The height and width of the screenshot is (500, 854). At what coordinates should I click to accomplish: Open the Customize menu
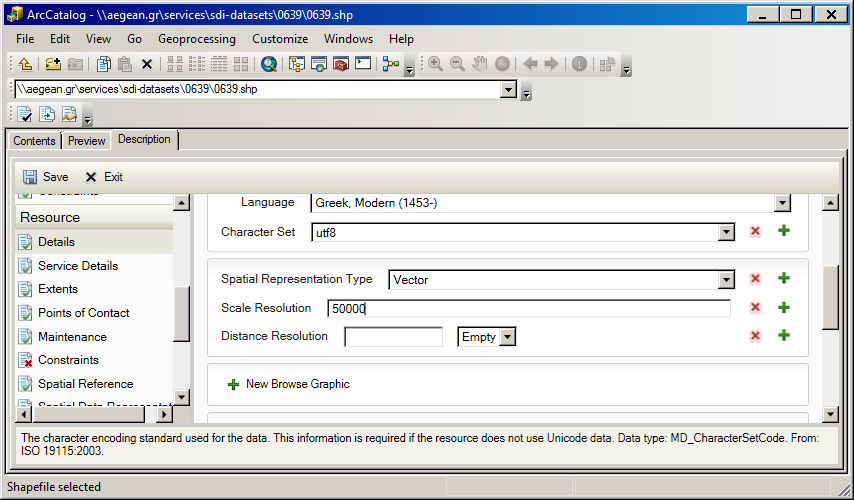[280, 39]
